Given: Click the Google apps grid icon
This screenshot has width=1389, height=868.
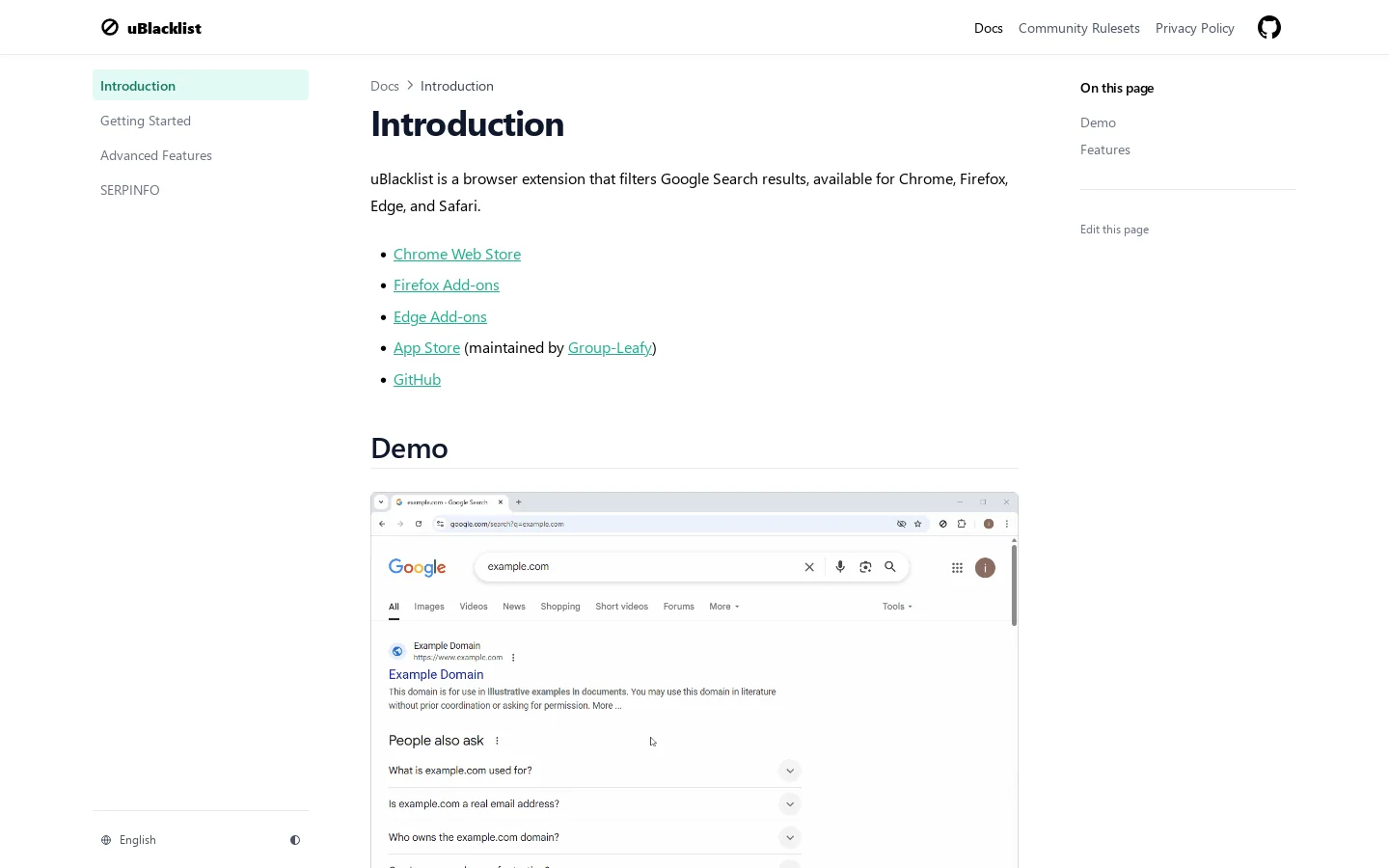Looking at the screenshot, I should point(957,568).
